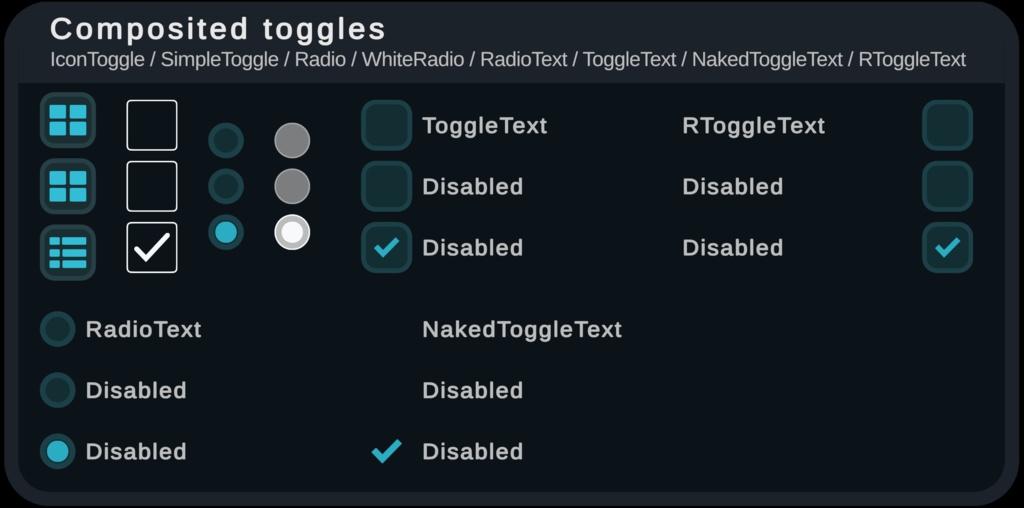Select the top gray WhiteRadio circle
The image size is (1024, 508).
coord(292,141)
